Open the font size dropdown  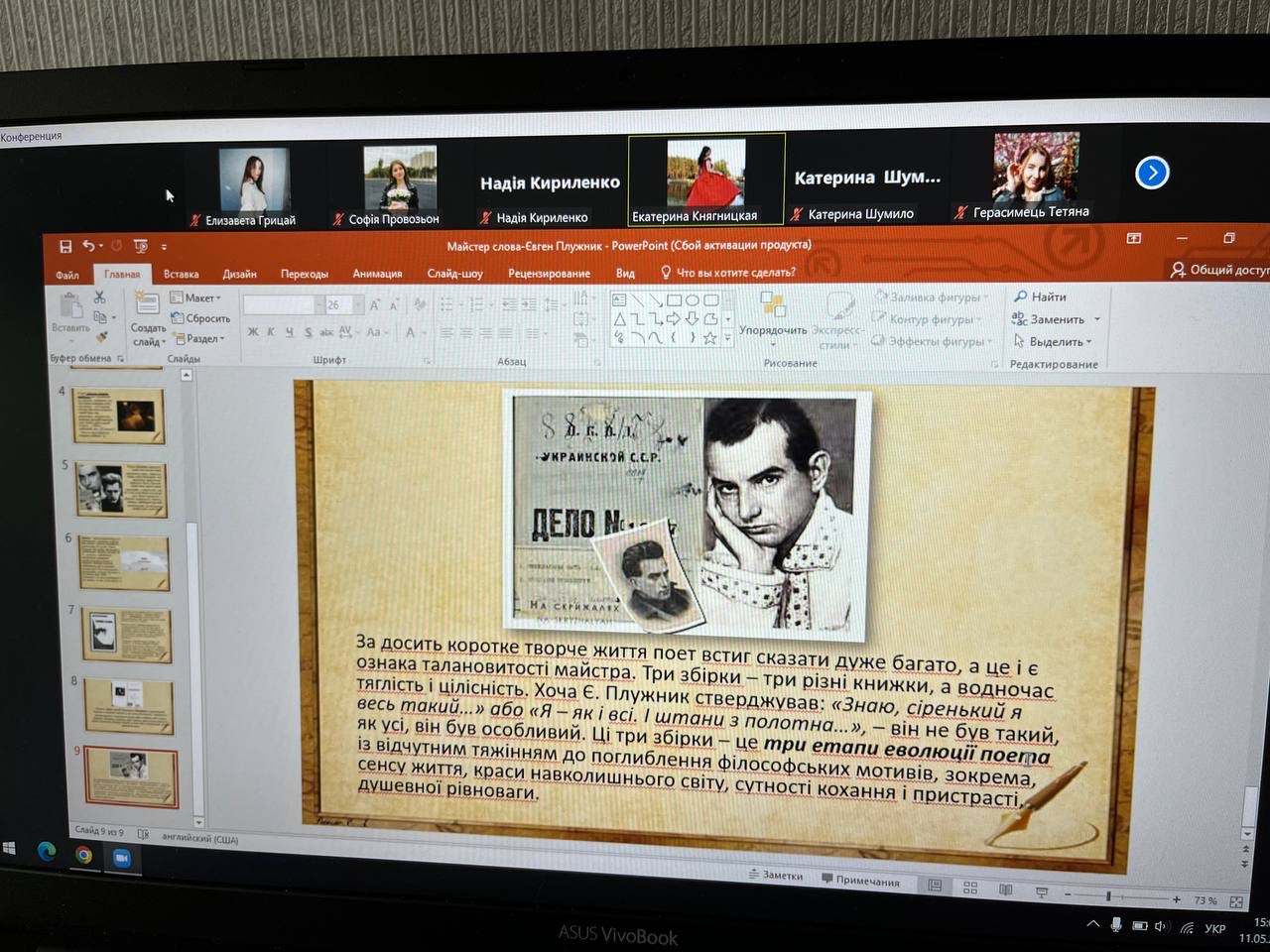pyautogui.click(x=358, y=305)
